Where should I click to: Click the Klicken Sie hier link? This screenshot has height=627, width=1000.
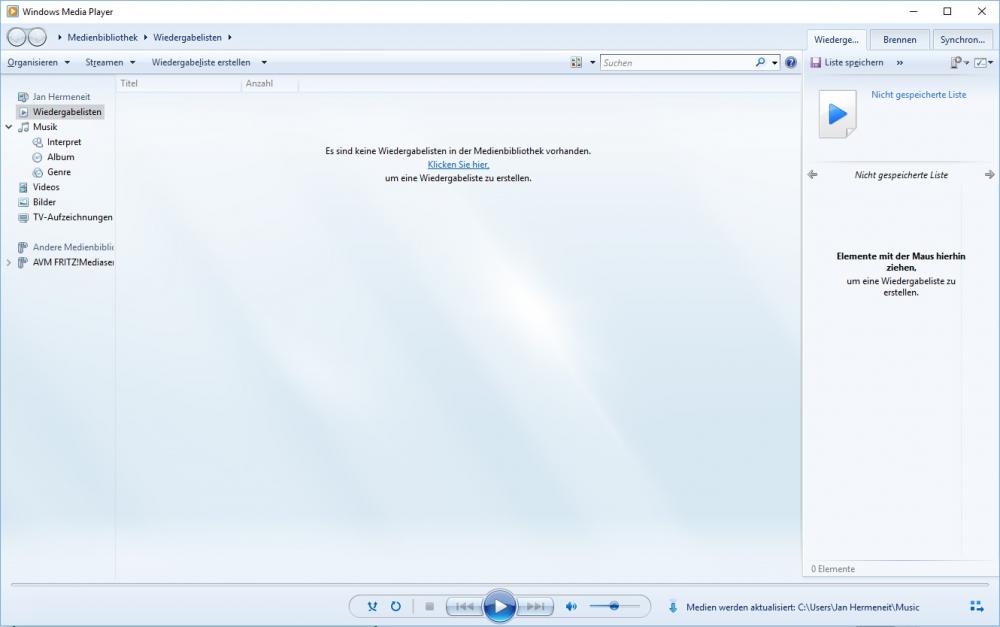coord(459,165)
